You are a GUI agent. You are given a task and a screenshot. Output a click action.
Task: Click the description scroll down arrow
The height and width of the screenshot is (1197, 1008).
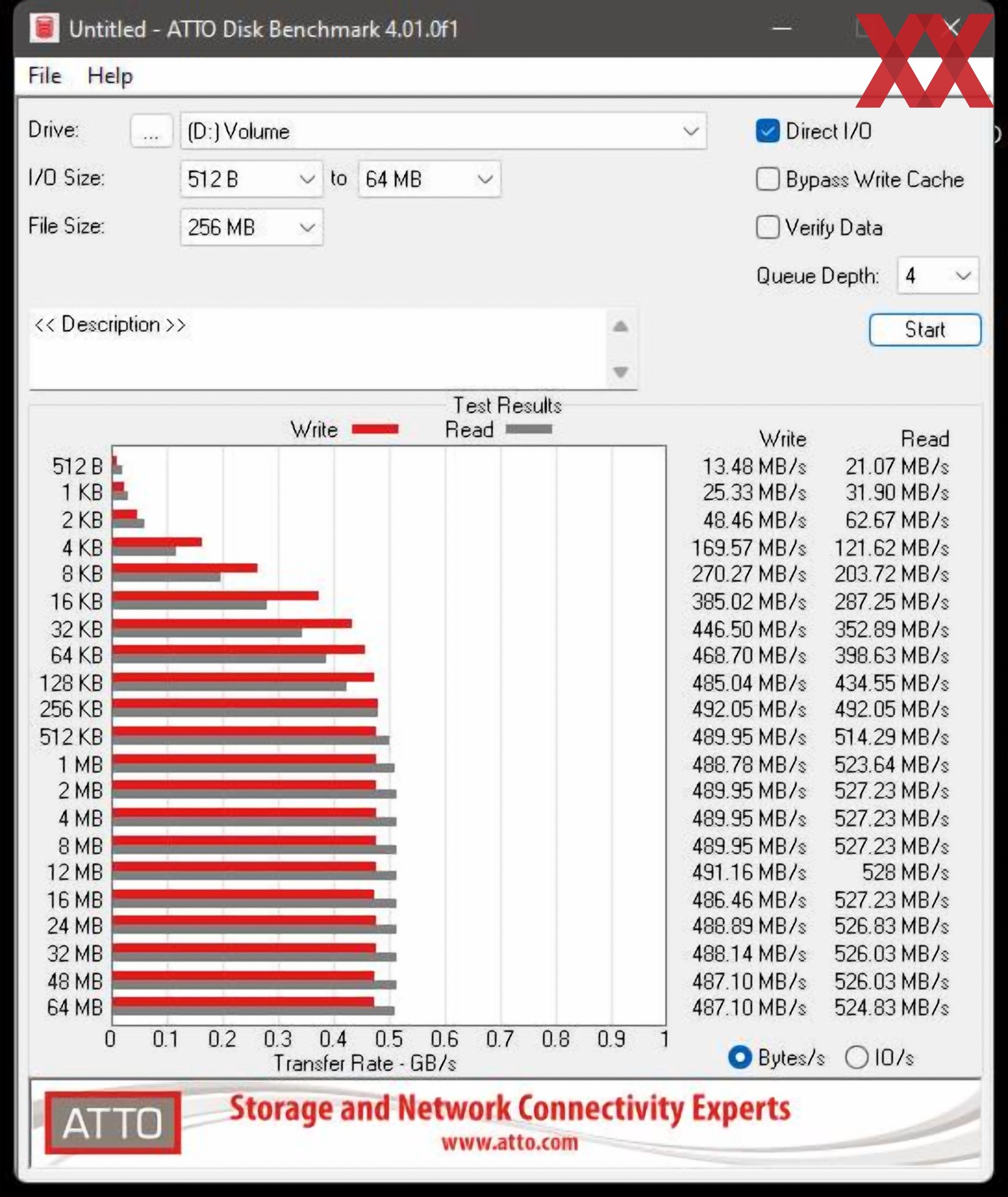621,372
